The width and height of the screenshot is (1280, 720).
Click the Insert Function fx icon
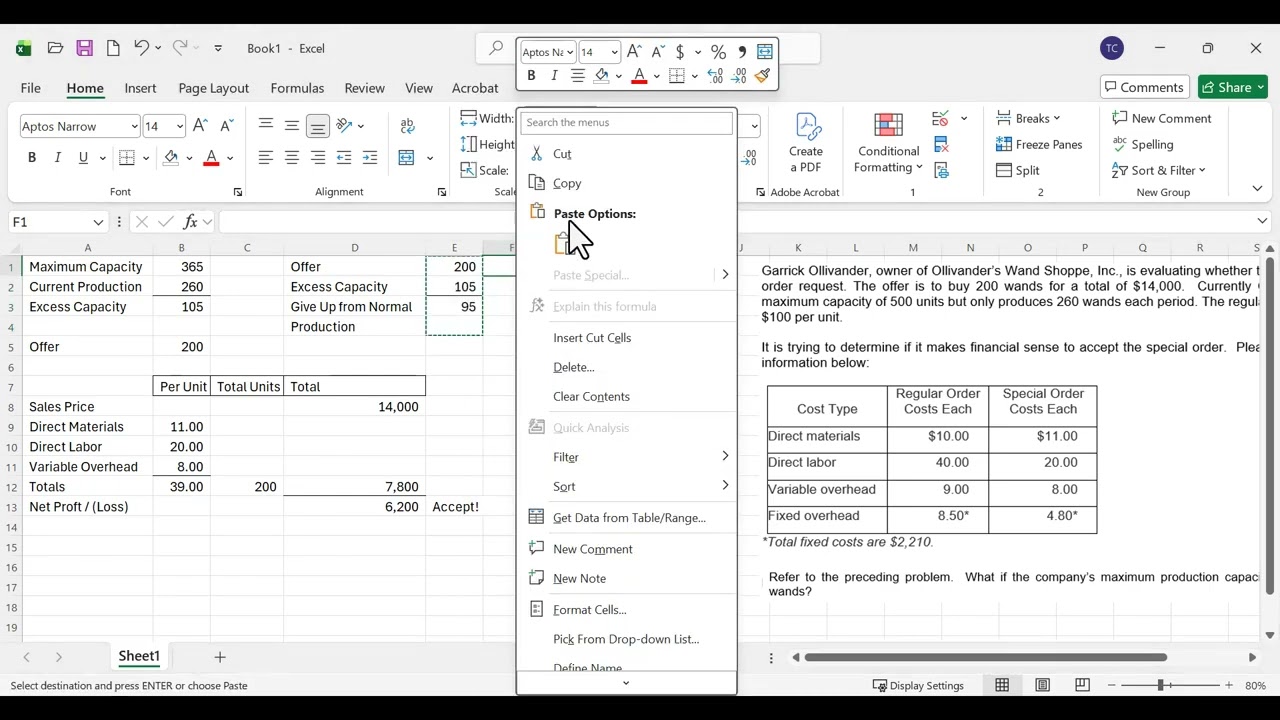coord(191,222)
